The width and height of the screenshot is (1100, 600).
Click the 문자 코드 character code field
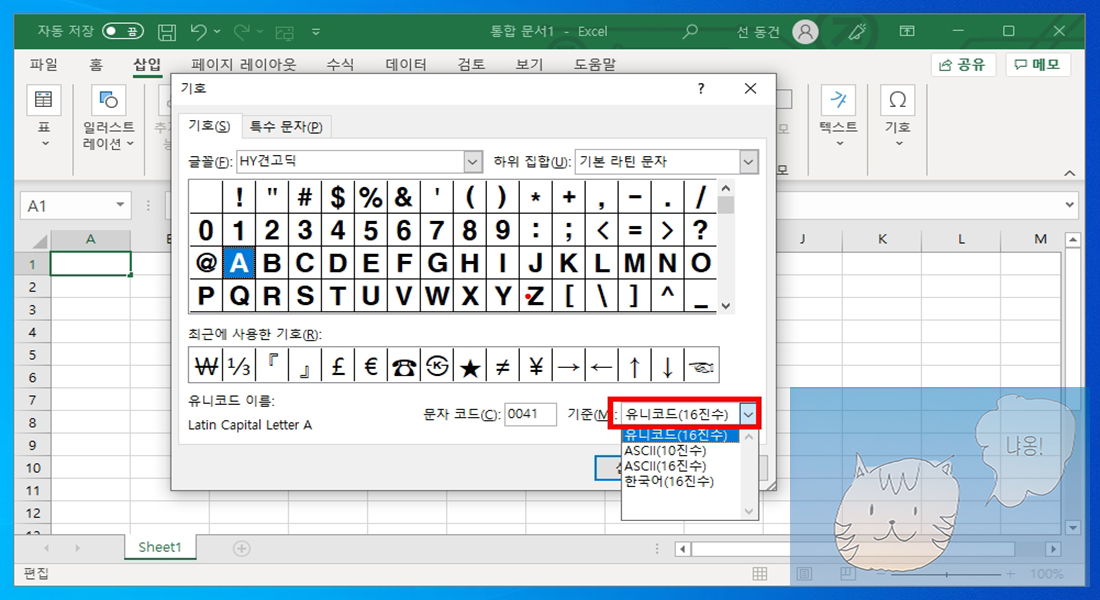click(530, 414)
